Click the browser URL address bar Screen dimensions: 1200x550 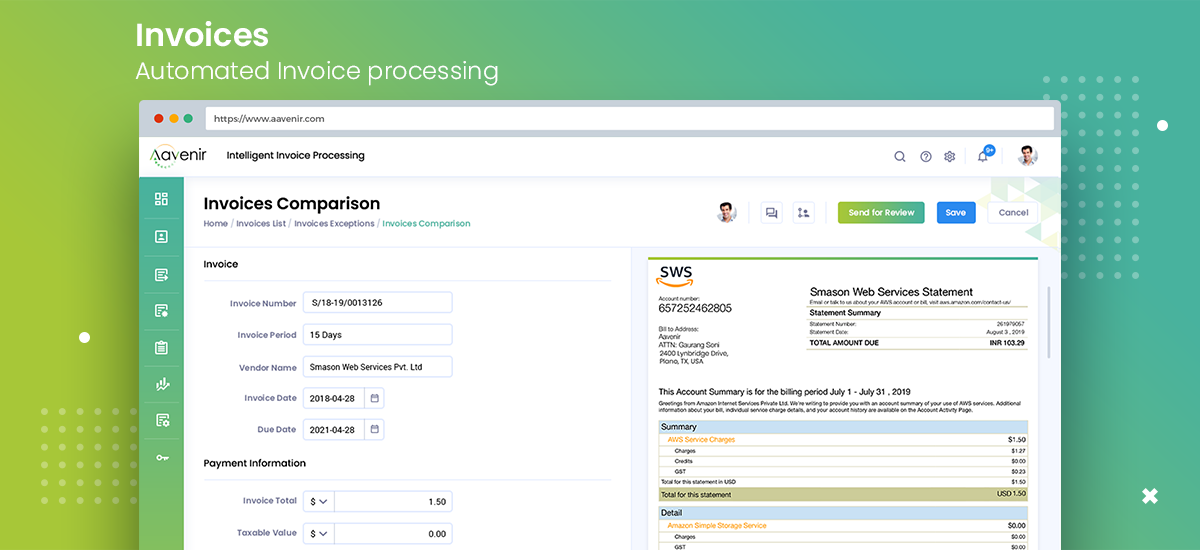coord(629,118)
